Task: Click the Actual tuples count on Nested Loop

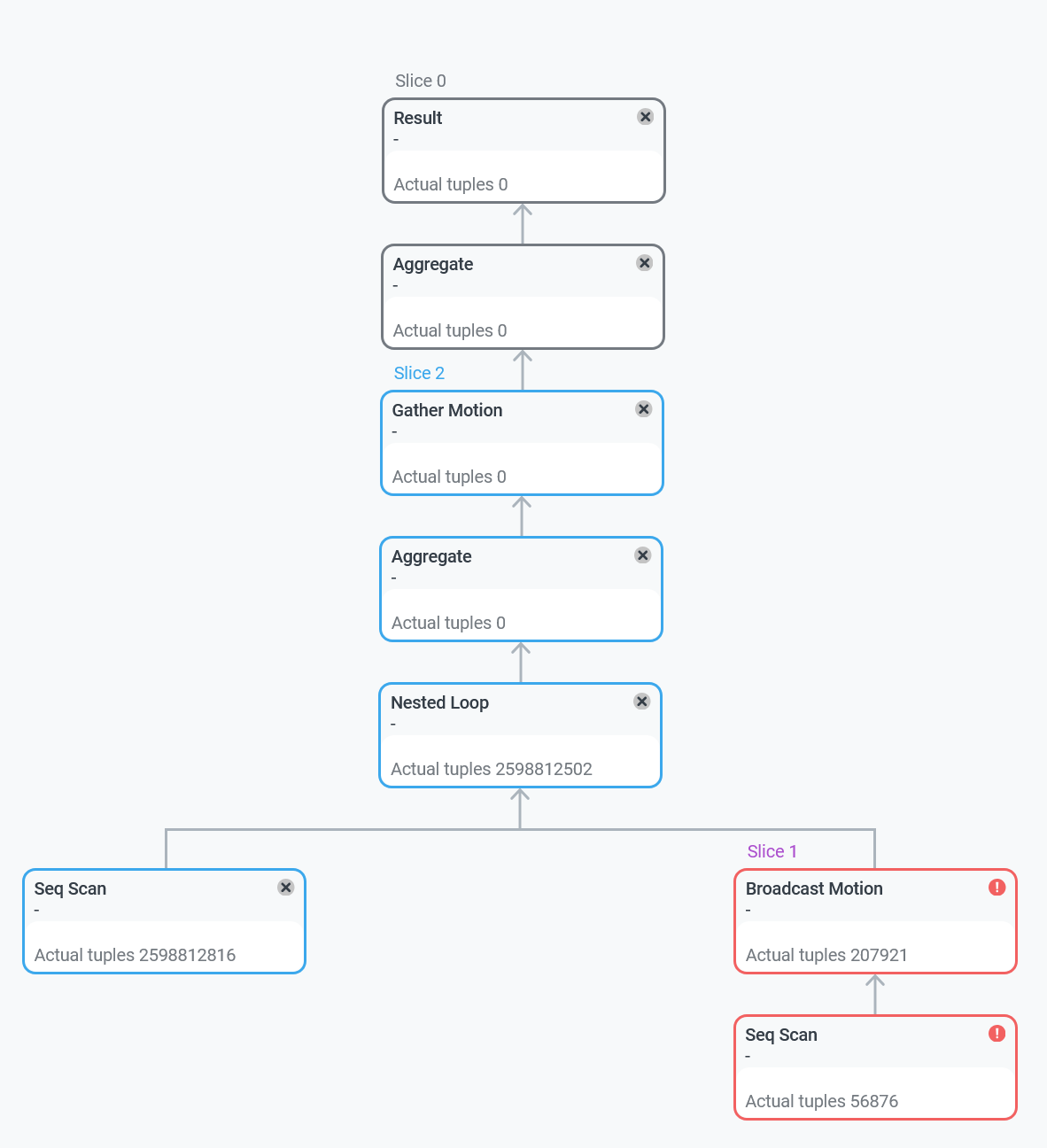Action: tap(491, 769)
